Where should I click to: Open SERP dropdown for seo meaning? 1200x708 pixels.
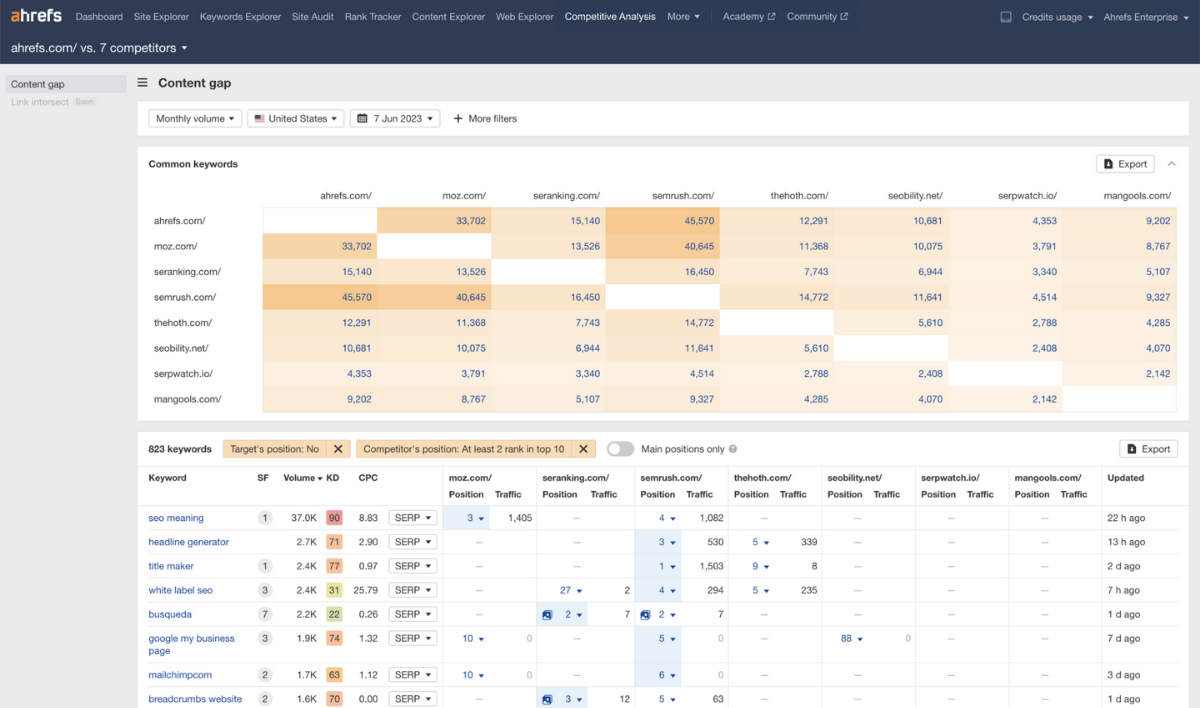click(x=412, y=518)
